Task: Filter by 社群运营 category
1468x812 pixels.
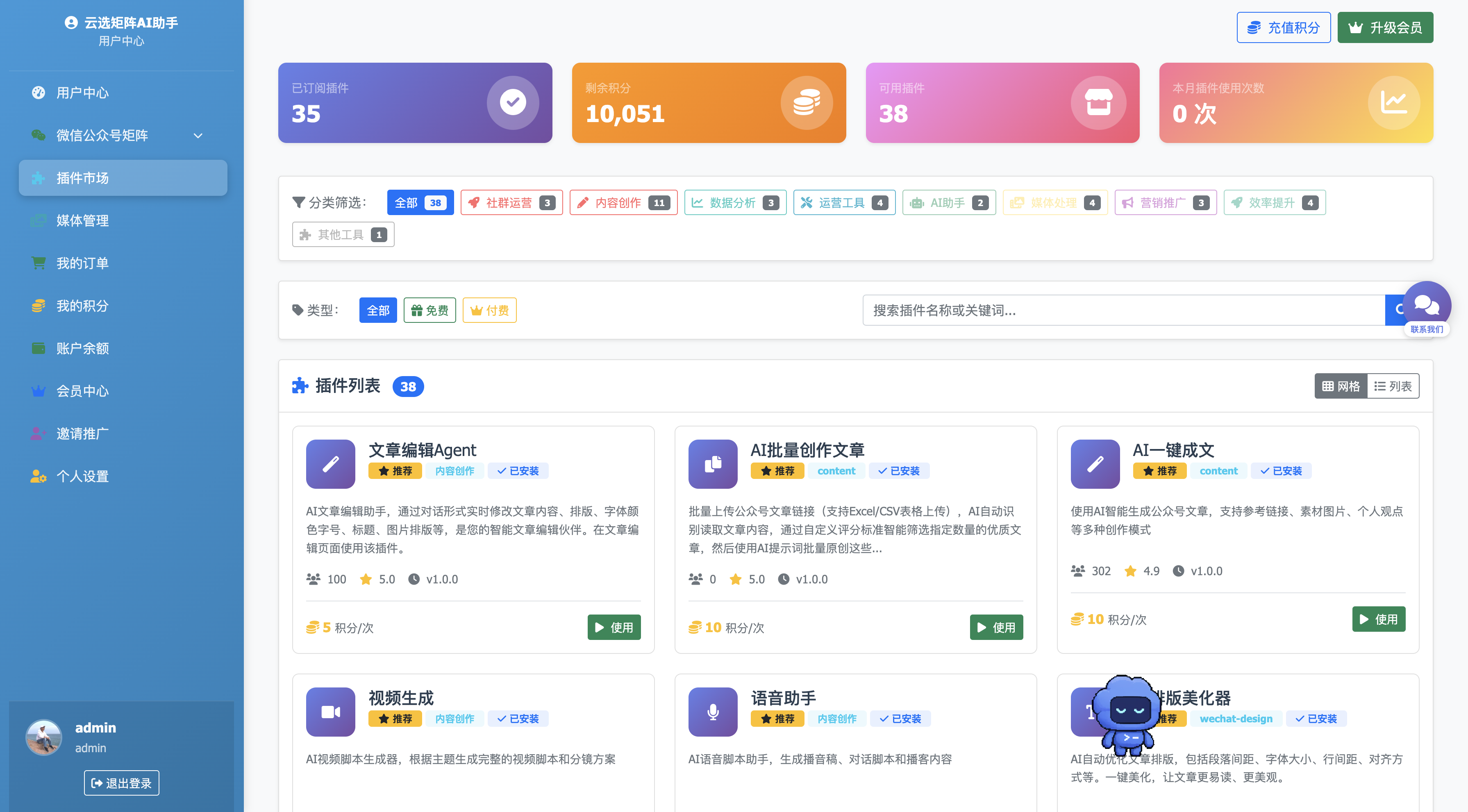Action: point(512,202)
